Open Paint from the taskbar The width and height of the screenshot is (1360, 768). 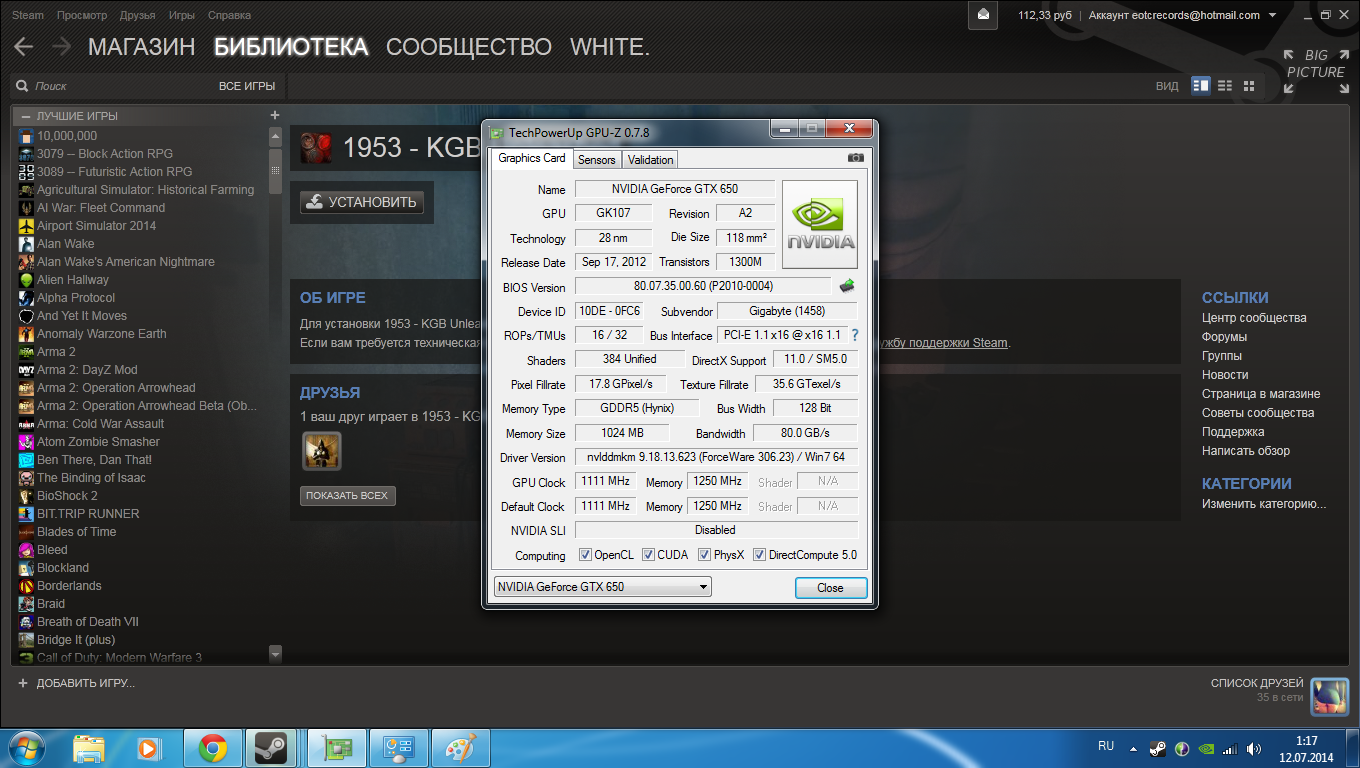click(461, 747)
